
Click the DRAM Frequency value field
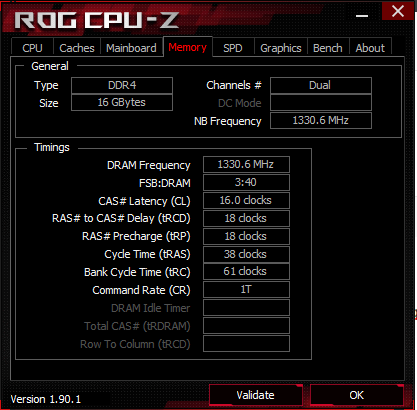point(246,164)
